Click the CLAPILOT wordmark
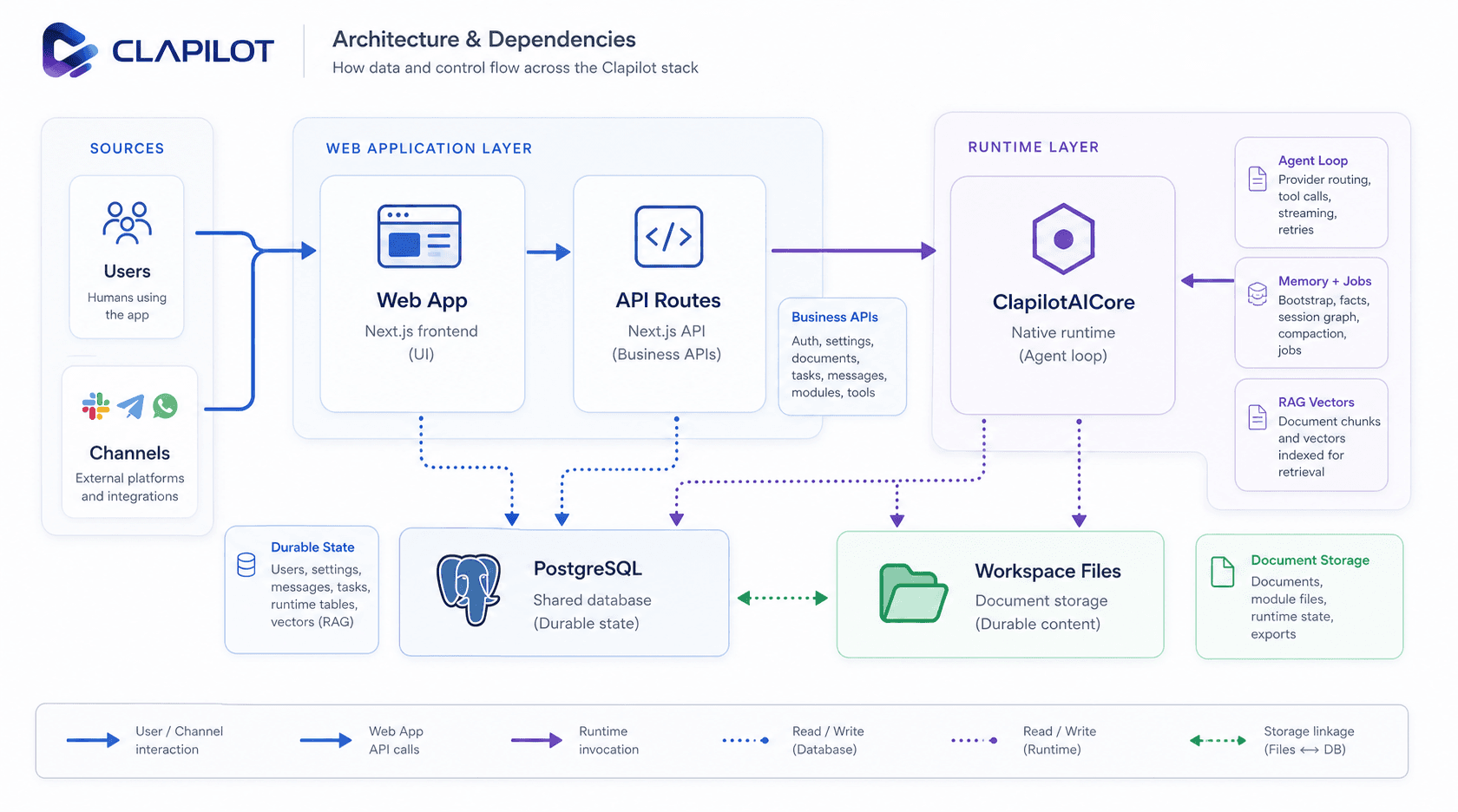The width and height of the screenshot is (1458, 812). pyautogui.click(x=194, y=51)
